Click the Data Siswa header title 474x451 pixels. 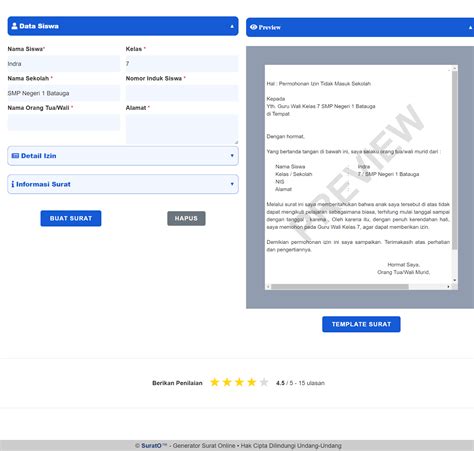[x=39, y=26]
